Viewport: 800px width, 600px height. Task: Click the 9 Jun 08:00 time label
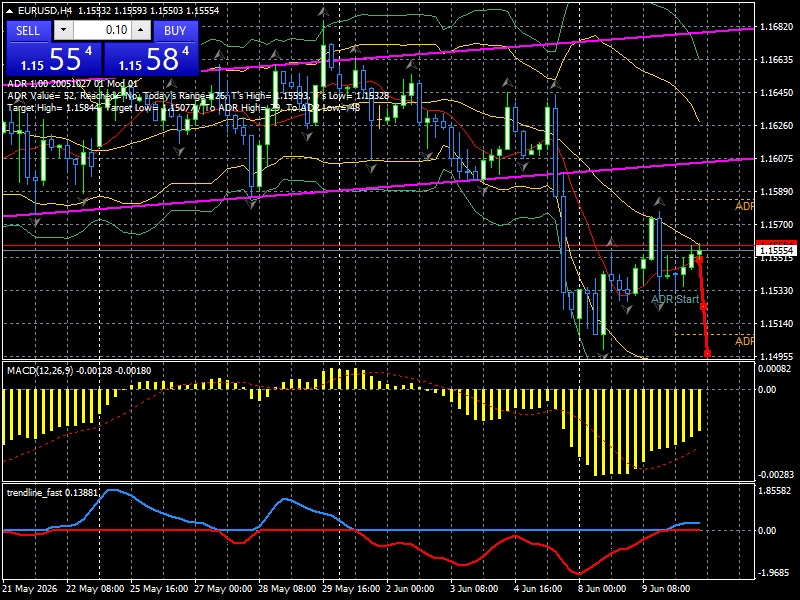click(666, 588)
